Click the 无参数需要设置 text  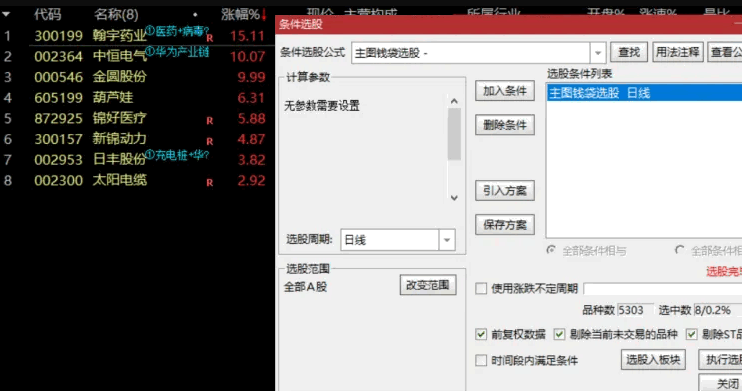pyautogui.click(x=322, y=106)
